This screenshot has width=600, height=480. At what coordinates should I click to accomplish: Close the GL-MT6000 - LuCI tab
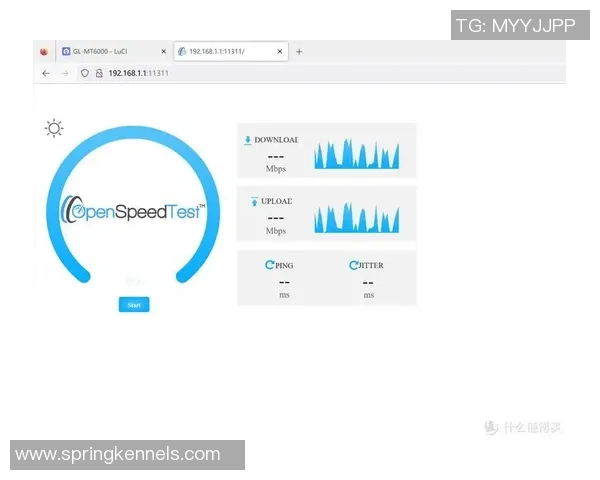coord(162,51)
